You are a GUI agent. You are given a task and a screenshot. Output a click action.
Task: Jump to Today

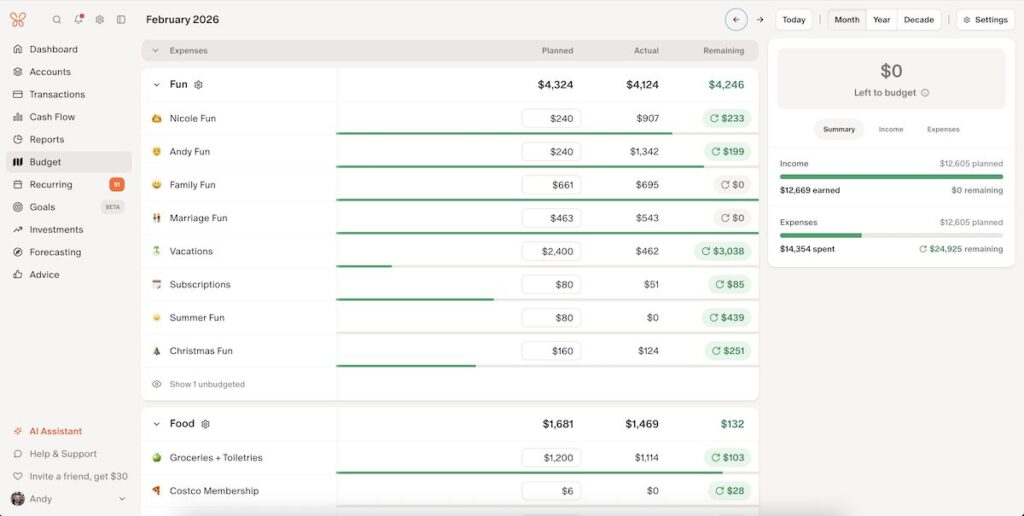(794, 20)
